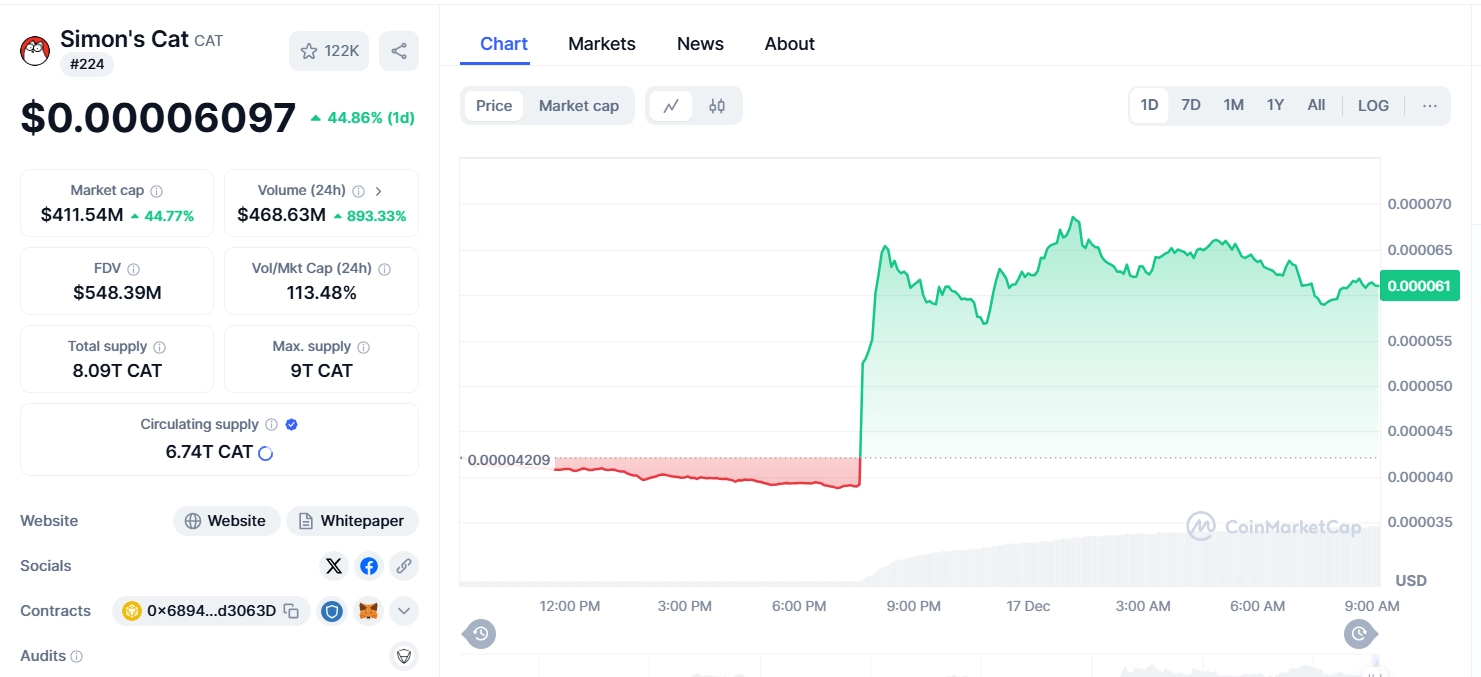Switch to the Chart tab
Viewport: 1481px width, 677px height.
504,44
